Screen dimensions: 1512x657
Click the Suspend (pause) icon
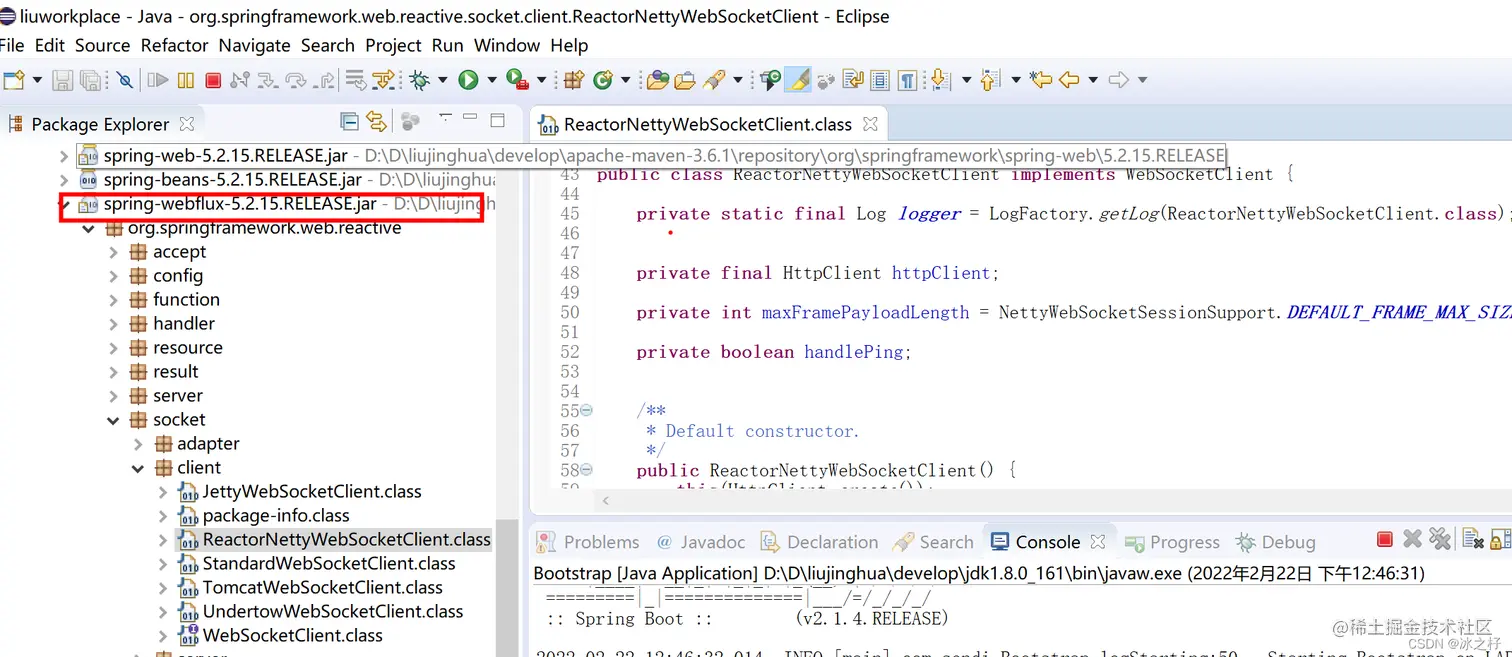pyautogui.click(x=186, y=80)
